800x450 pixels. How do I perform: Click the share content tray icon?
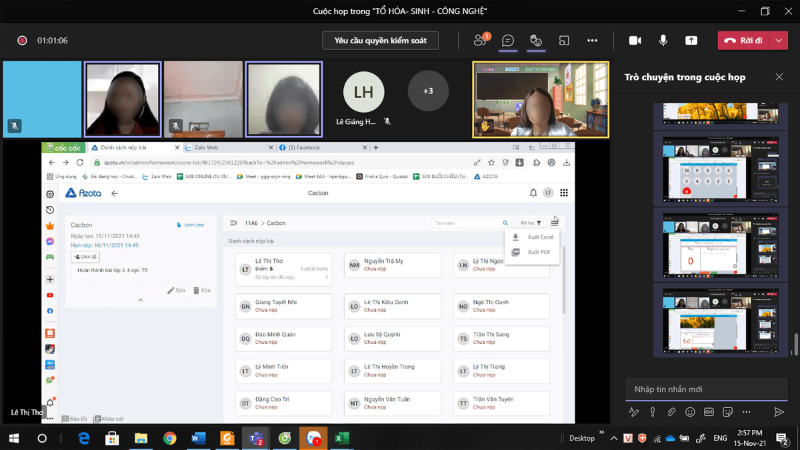tap(691, 40)
